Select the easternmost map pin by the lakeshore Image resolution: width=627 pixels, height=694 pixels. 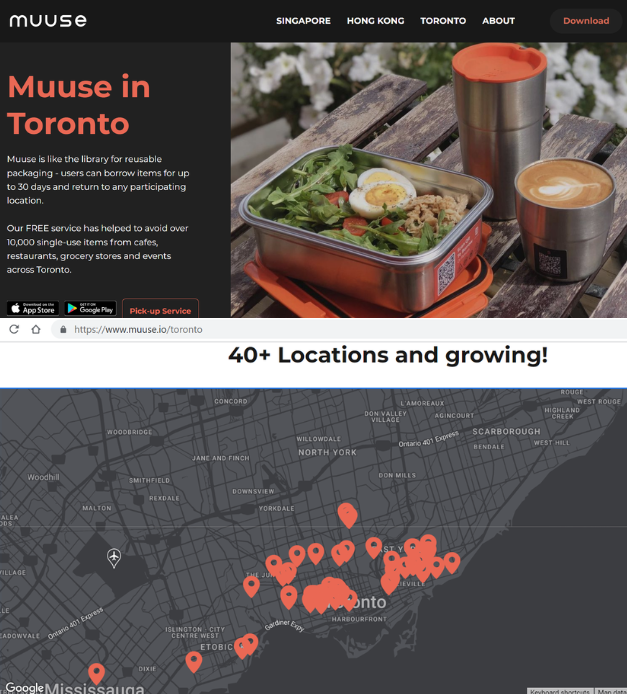point(452,562)
